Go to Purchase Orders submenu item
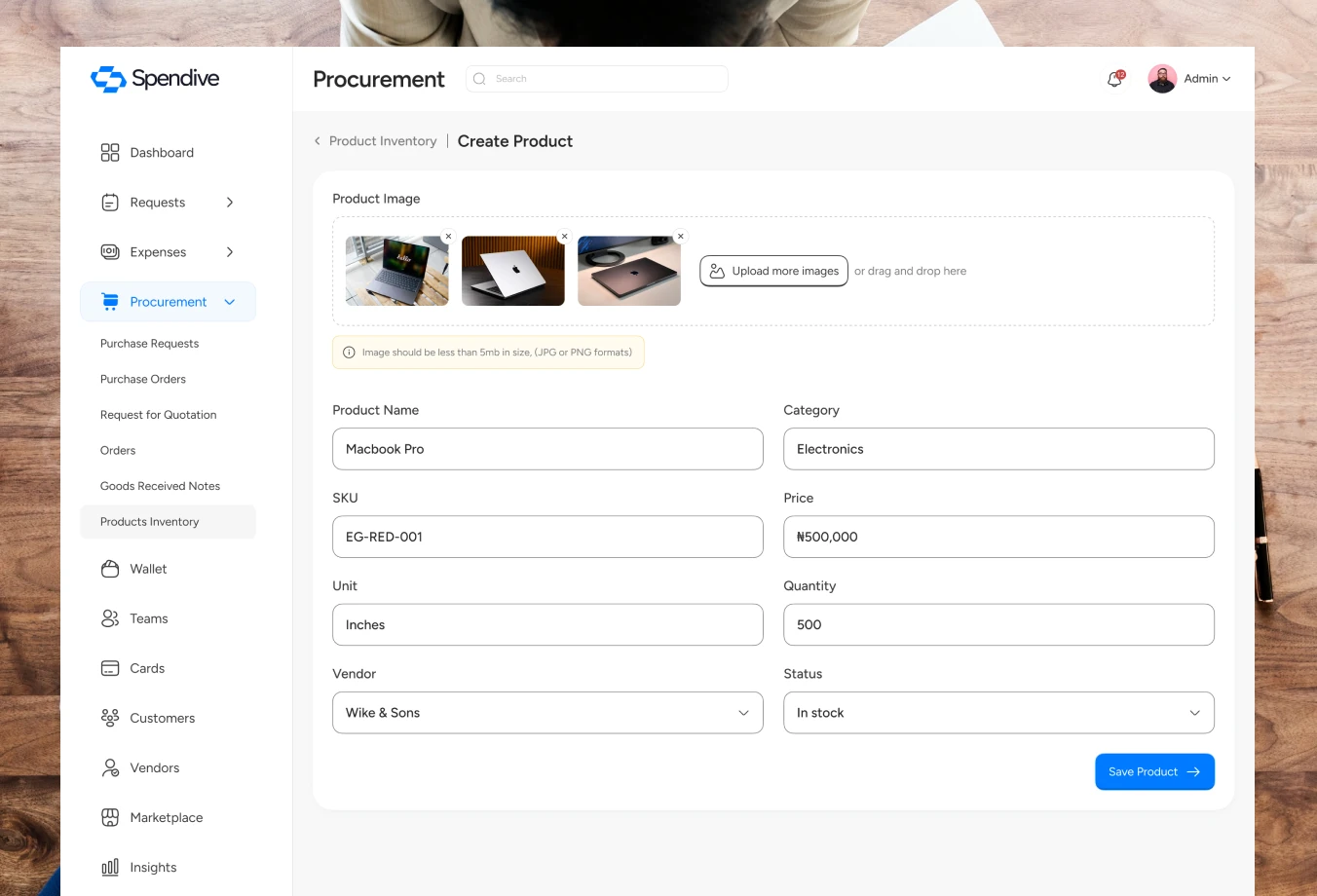The width and height of the screenshot is (1317, 896). coord(143,379)
